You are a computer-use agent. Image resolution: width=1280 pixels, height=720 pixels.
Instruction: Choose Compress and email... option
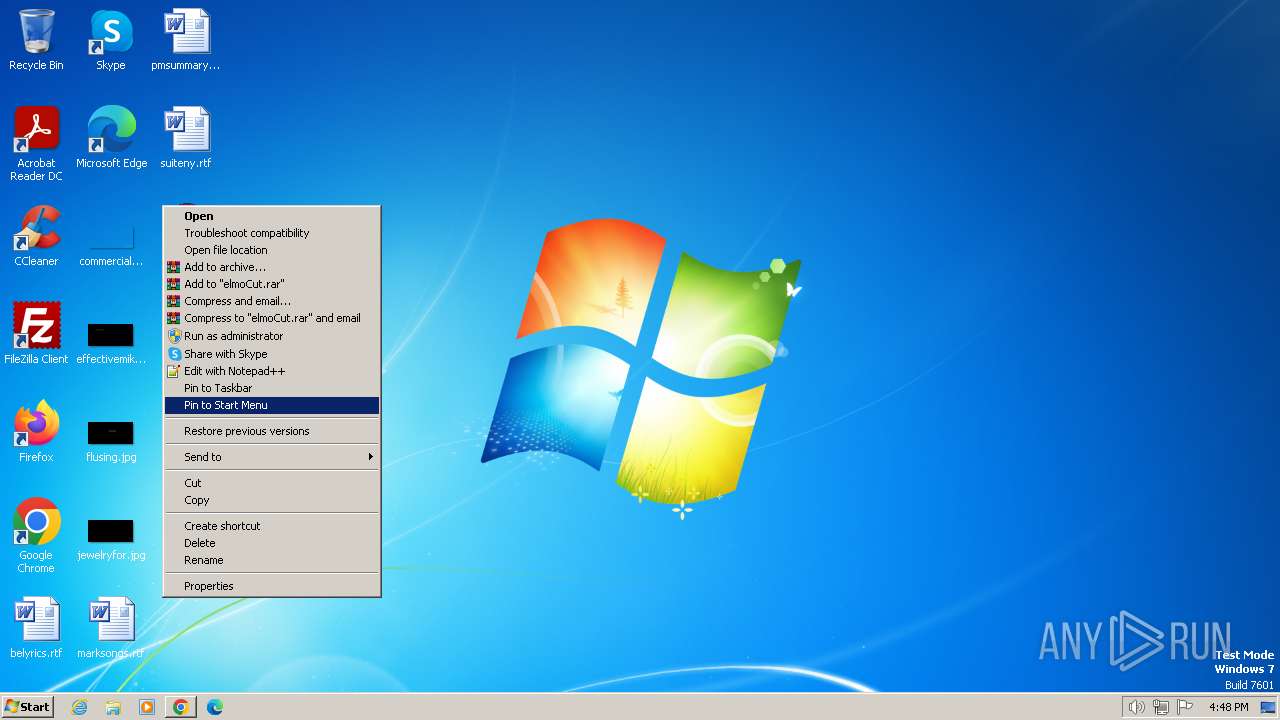click(x=272, y=301)
